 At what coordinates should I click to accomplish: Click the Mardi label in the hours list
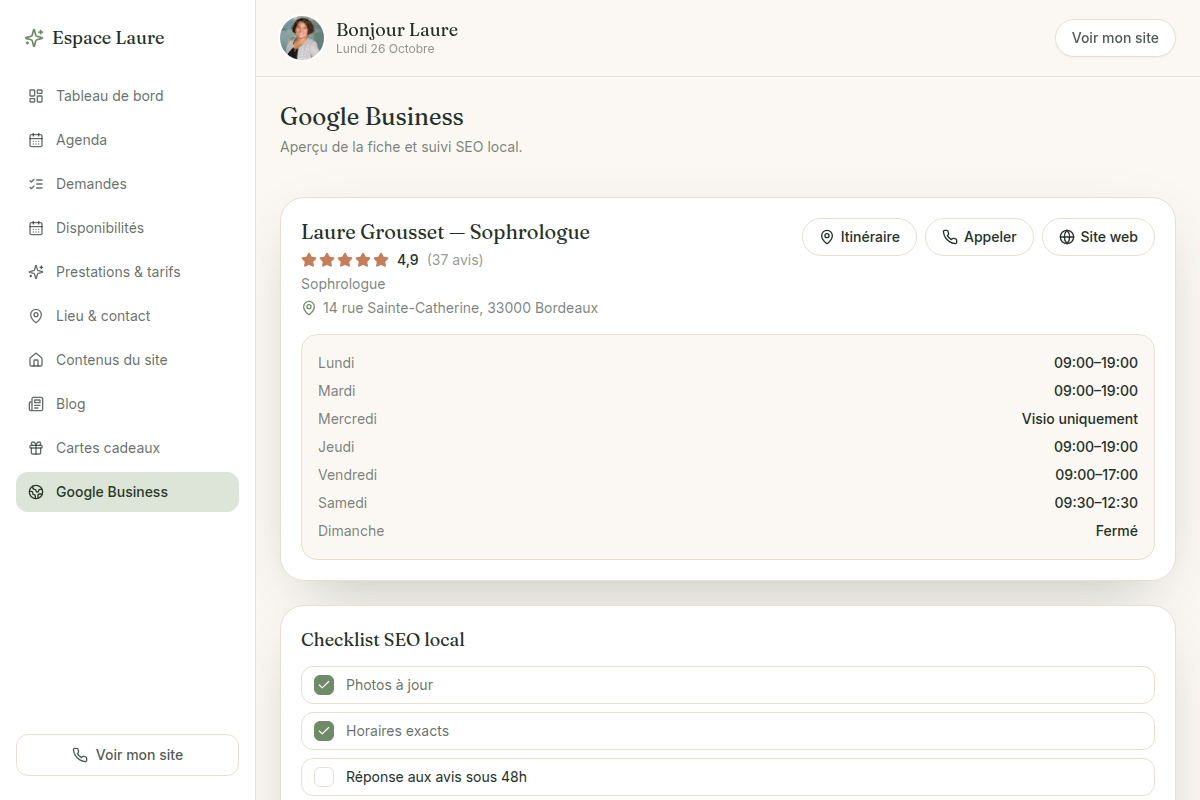(337, 391)
